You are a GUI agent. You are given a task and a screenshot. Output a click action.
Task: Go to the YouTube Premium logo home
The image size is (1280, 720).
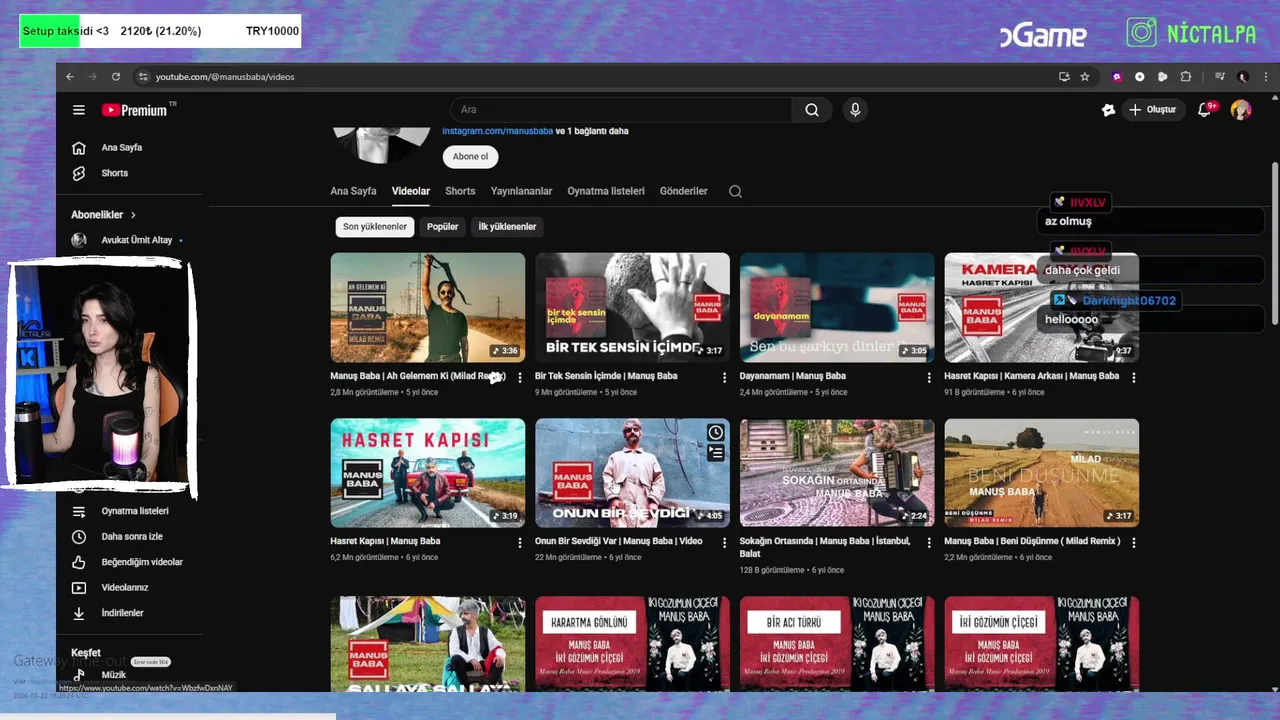[x=134, y=110]
